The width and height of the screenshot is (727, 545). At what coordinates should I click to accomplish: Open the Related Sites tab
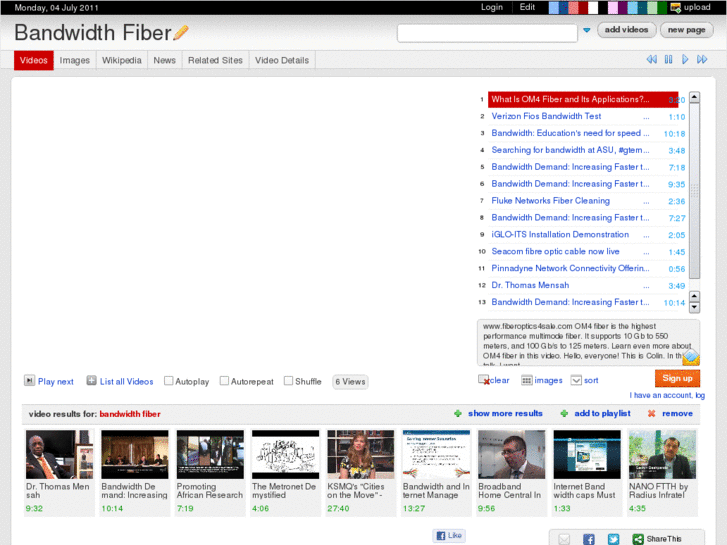point(215,60)
